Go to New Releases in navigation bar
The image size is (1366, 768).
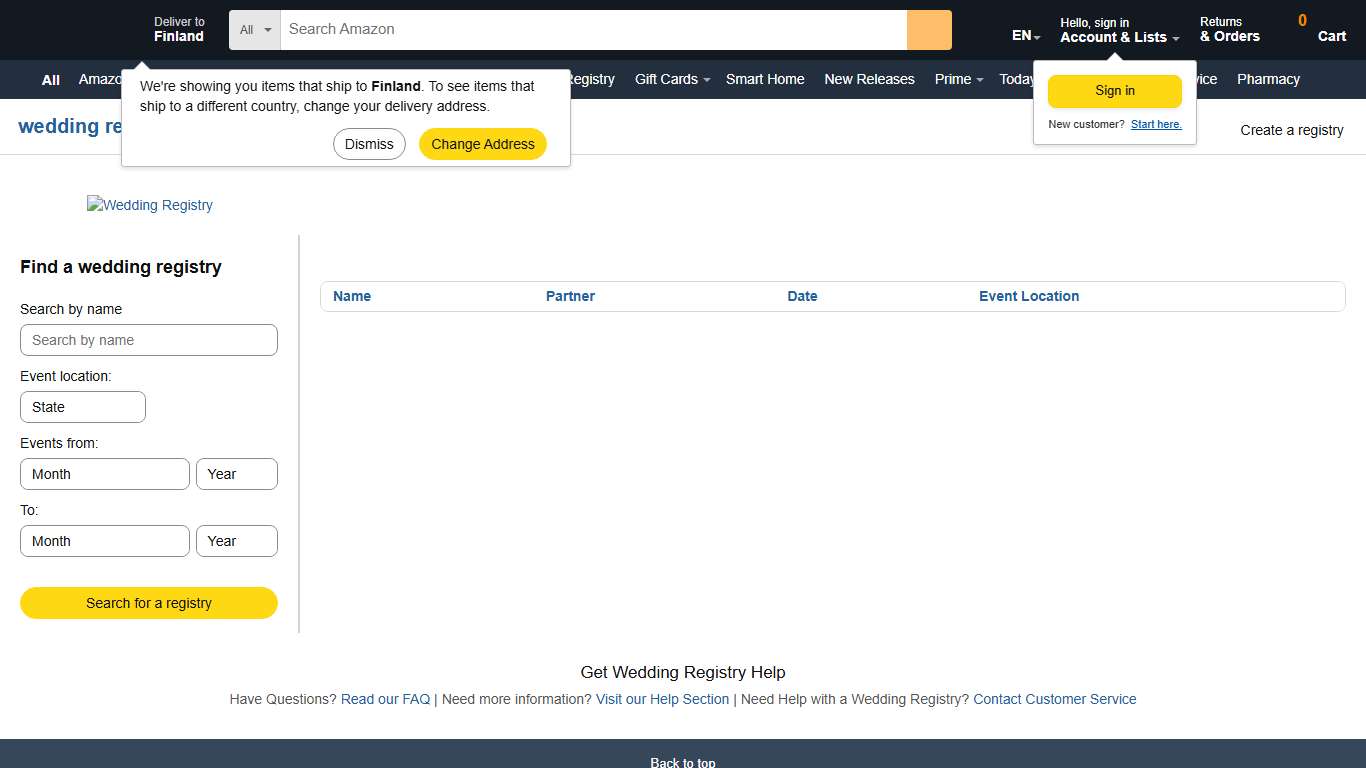coord(869,79)
